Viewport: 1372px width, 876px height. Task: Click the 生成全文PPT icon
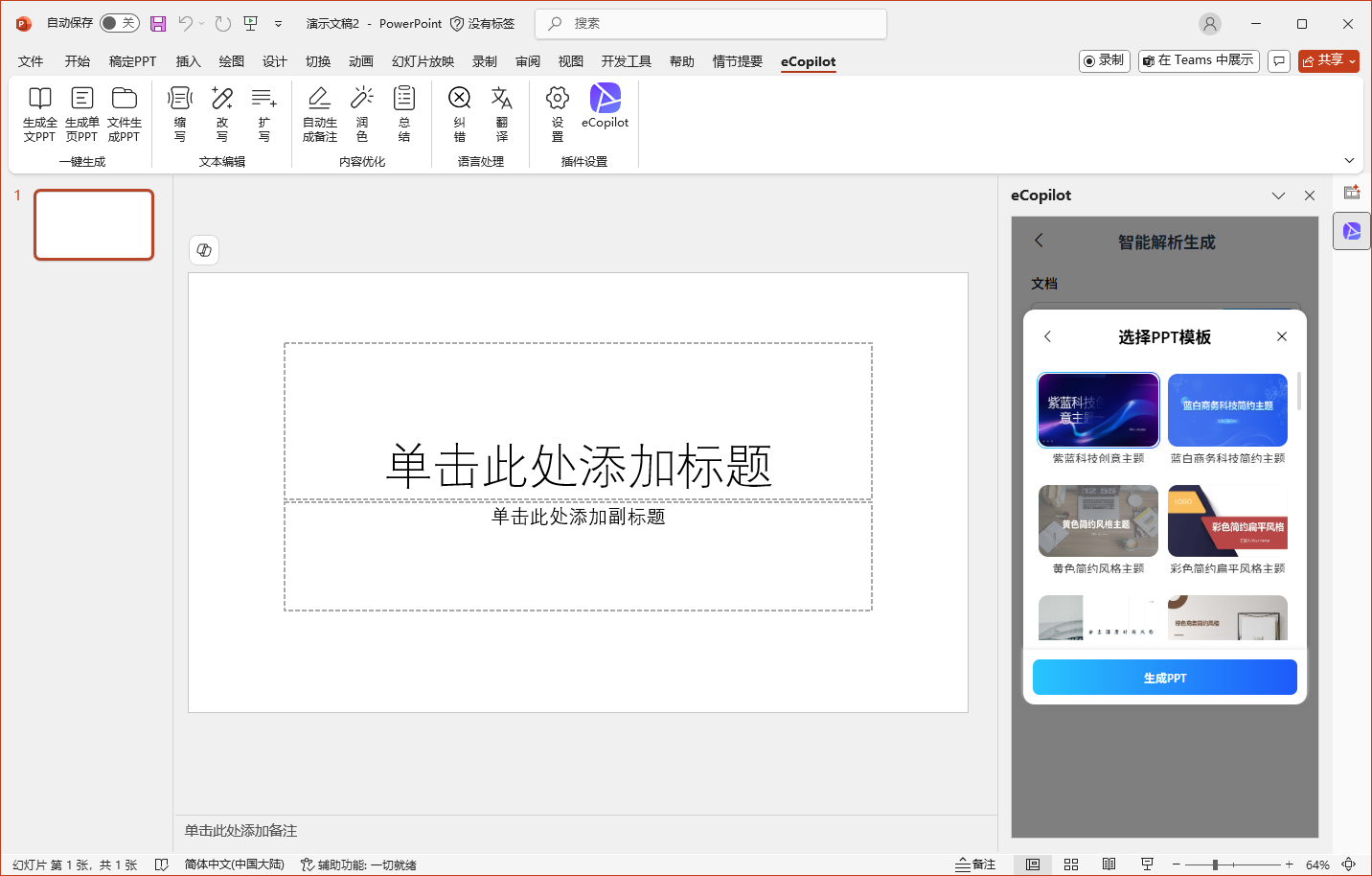click(x=39, y=99)
